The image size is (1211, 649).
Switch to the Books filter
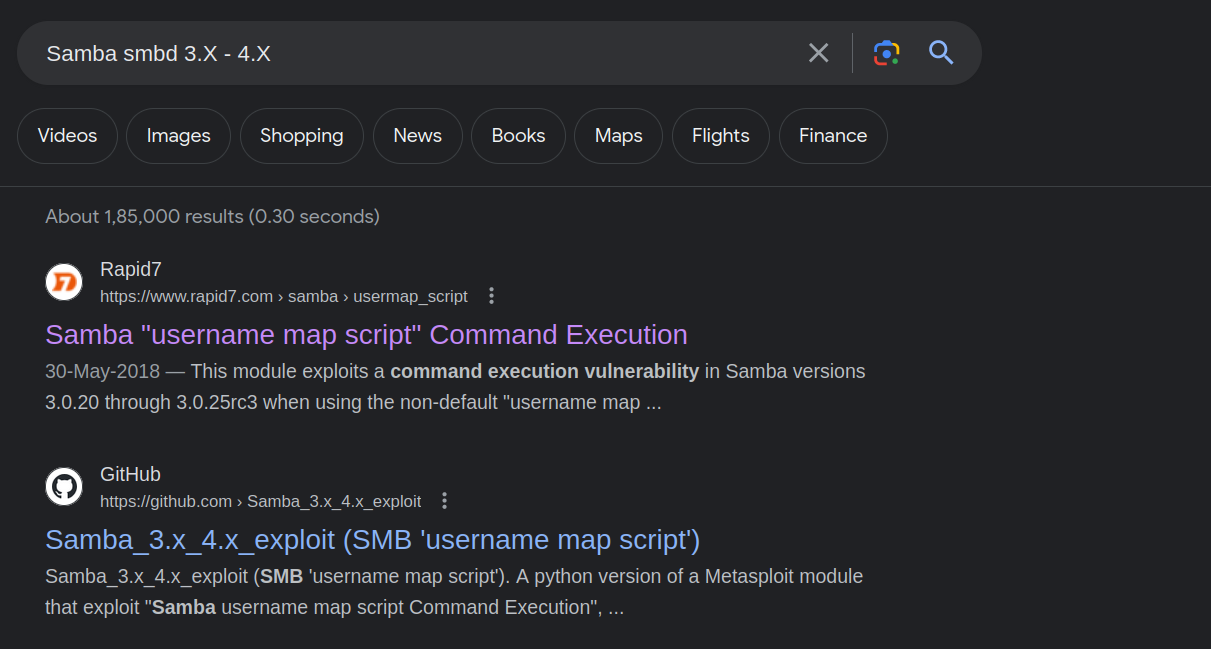(518, 136)
